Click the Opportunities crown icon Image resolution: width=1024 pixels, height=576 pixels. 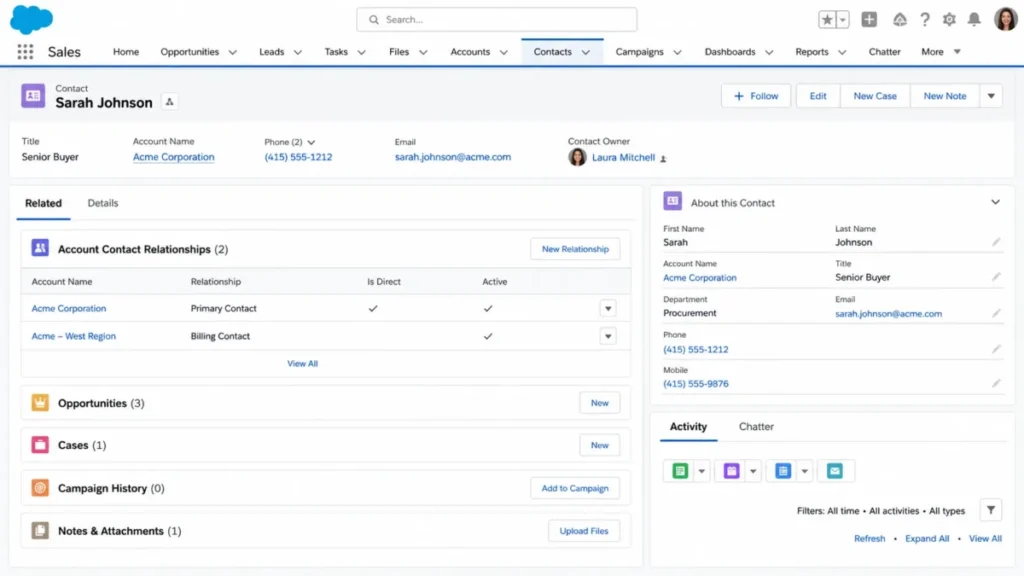40,403
